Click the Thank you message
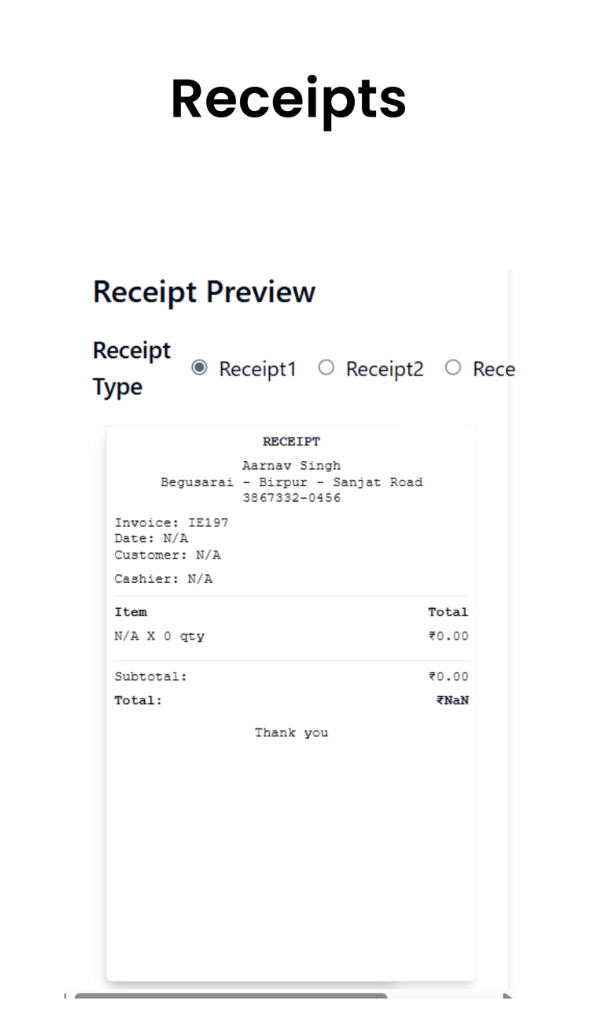Screen dimensions: 600x1024 tap(291, 732)
